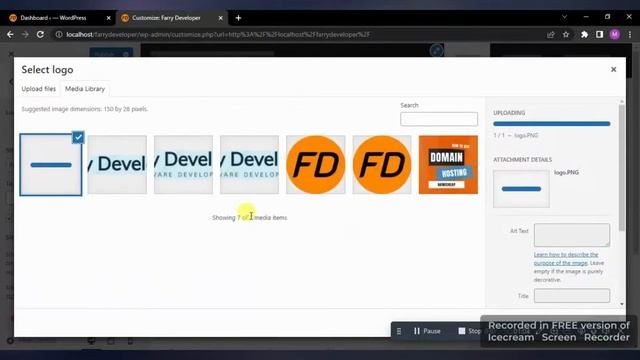640x360 pixels.
Task: Go back using the browser back arrow
Action: [x=10, y=35]
